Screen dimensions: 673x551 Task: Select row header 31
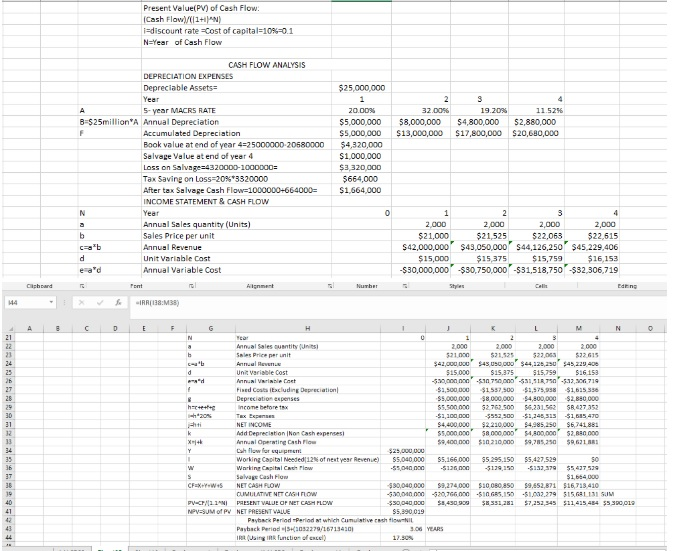9,425
